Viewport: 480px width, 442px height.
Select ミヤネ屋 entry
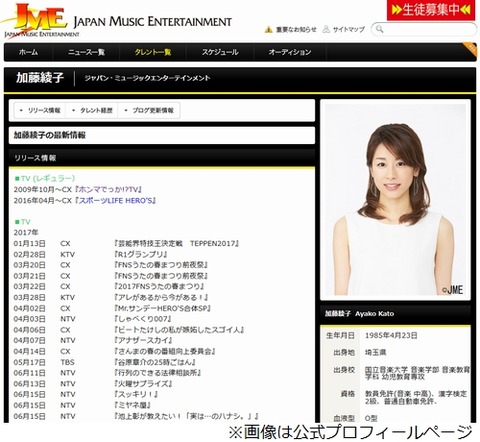(x=132, y=405)
